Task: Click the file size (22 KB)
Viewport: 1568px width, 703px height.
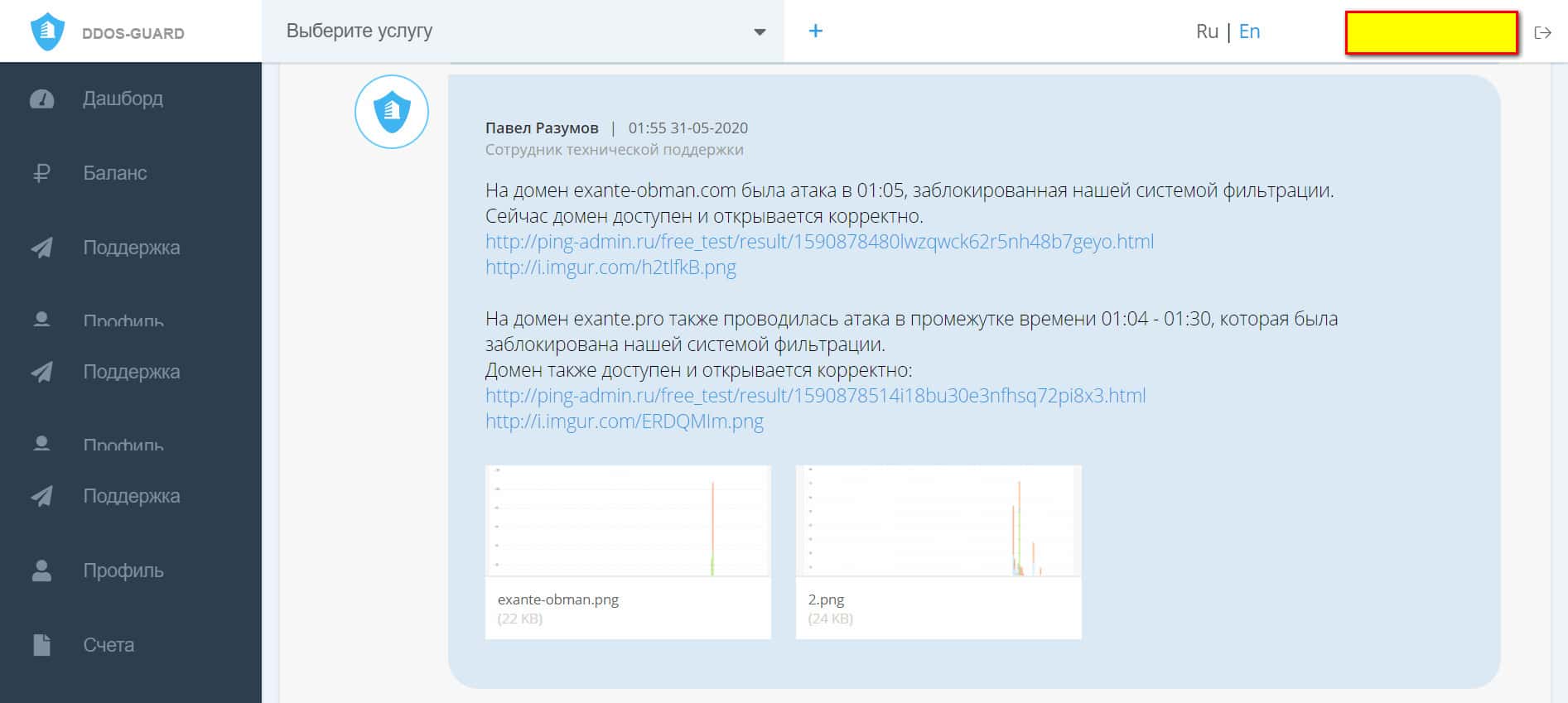Action: (520, 619)
